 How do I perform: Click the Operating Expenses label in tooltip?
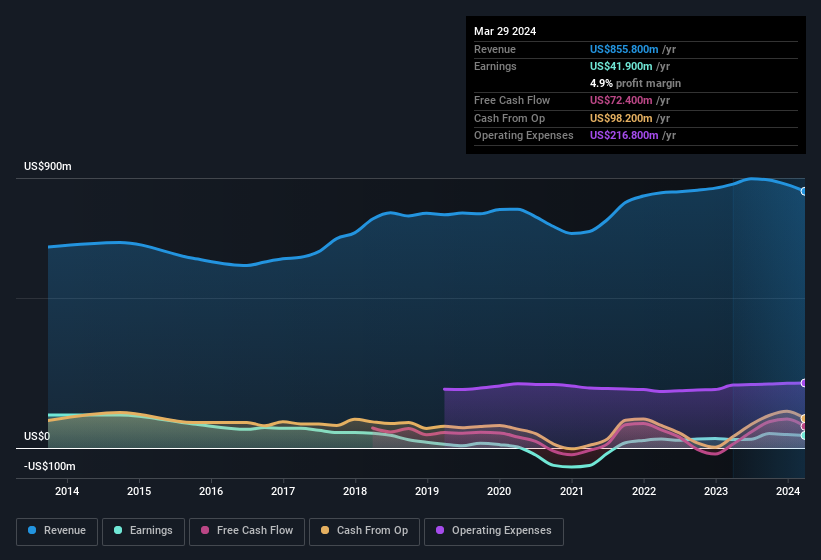[524, 136]
